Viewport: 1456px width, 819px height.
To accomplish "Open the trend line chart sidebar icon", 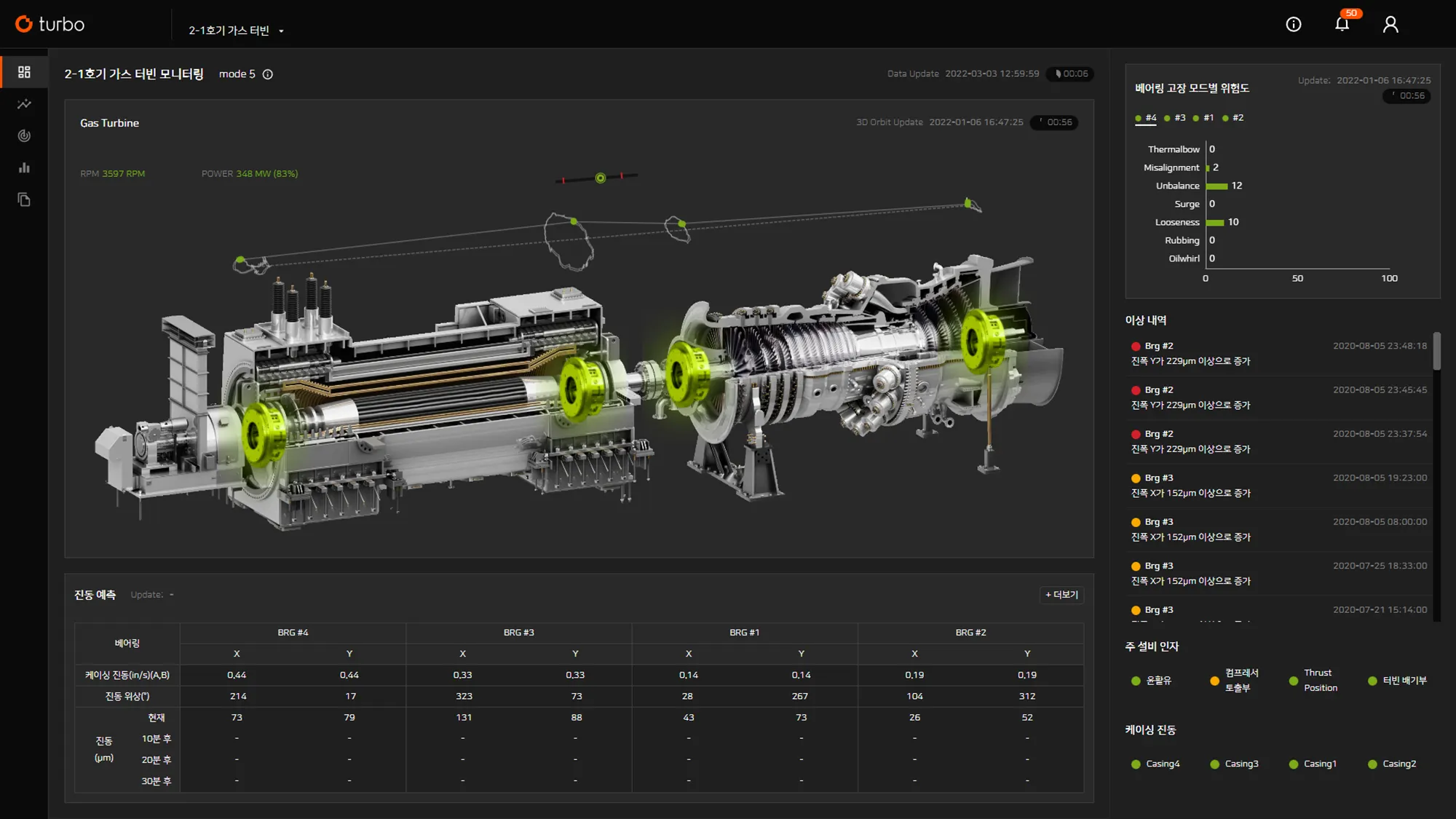I will point(24,104).
